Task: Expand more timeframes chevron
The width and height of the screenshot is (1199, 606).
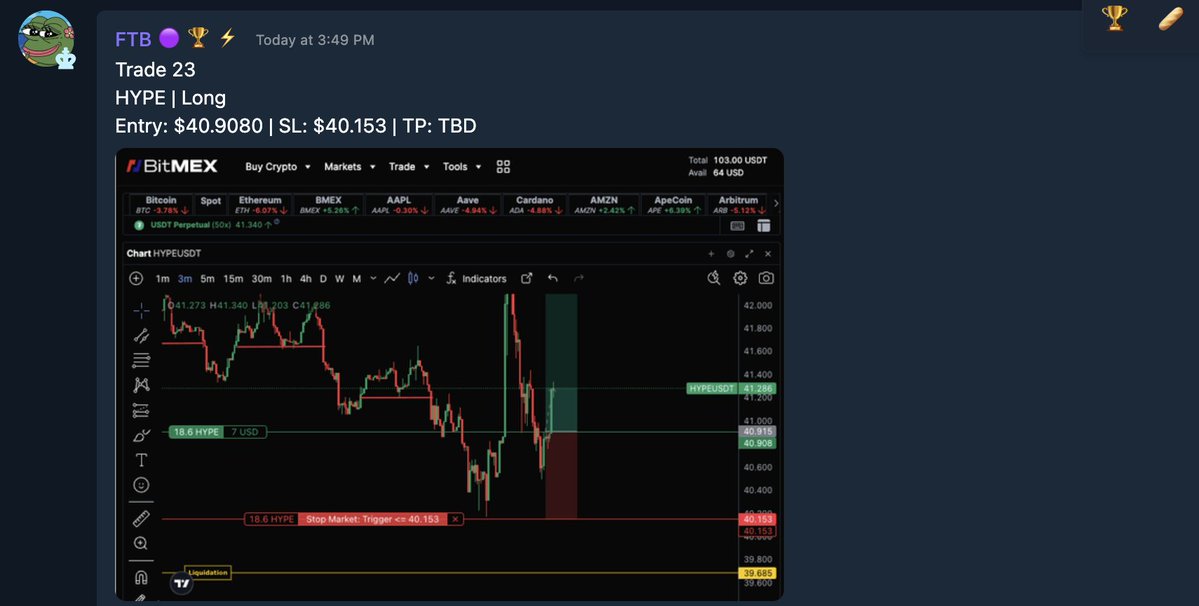Action: click(x=373, y=279)
